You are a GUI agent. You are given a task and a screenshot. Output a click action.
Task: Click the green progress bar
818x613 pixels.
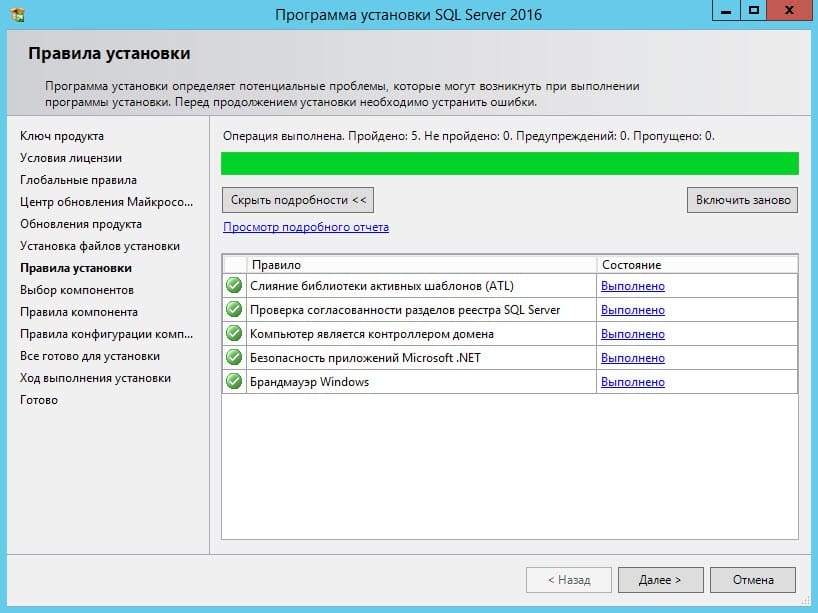click(509, 164)
